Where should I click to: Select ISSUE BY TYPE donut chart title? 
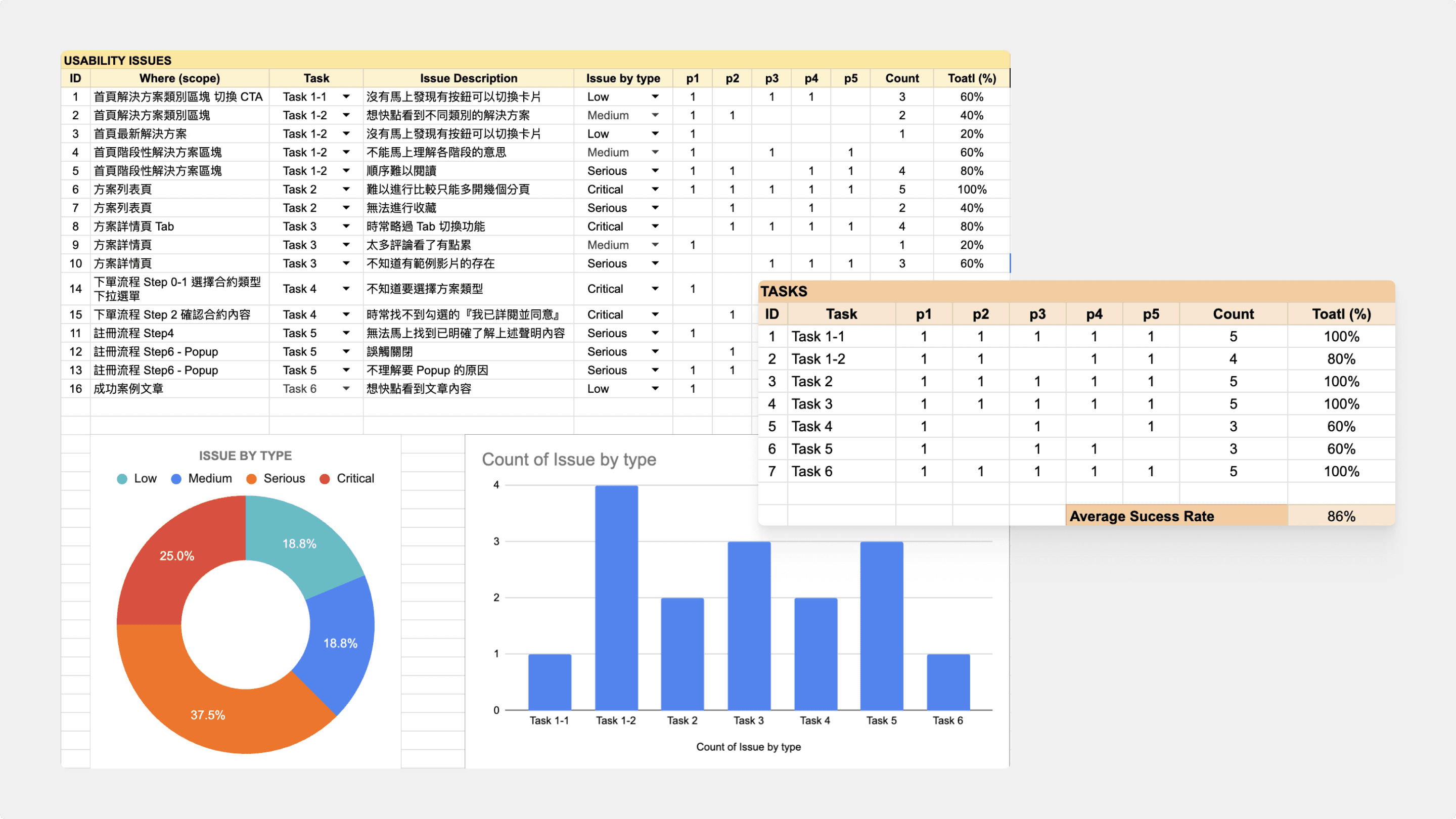point(245,456)
